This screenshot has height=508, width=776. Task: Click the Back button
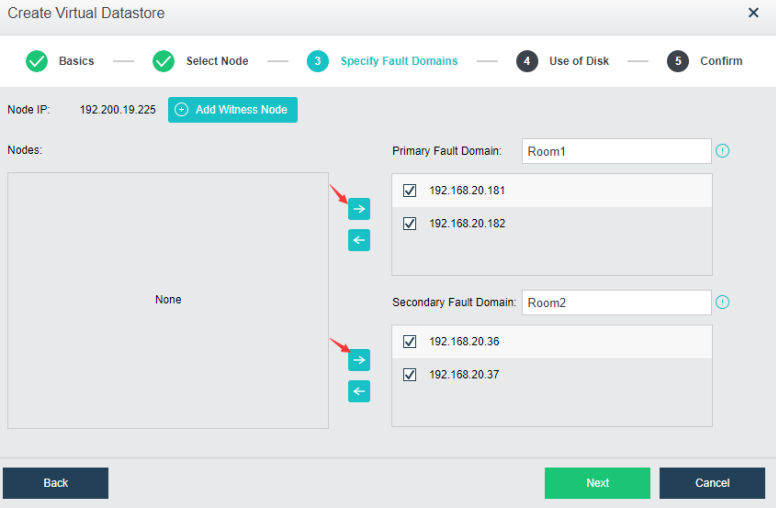pyautogui.click(x=56, y=483)
